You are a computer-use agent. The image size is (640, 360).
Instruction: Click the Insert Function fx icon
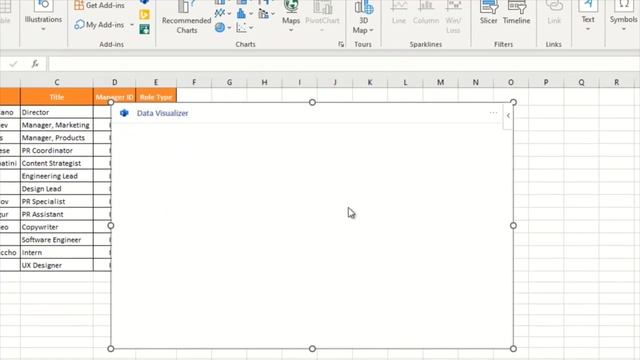tap(35, 64)
